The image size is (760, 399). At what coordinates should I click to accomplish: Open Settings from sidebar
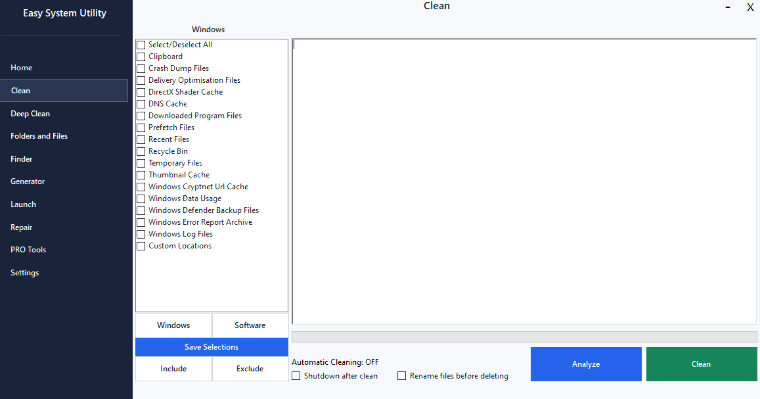point(64,272)
